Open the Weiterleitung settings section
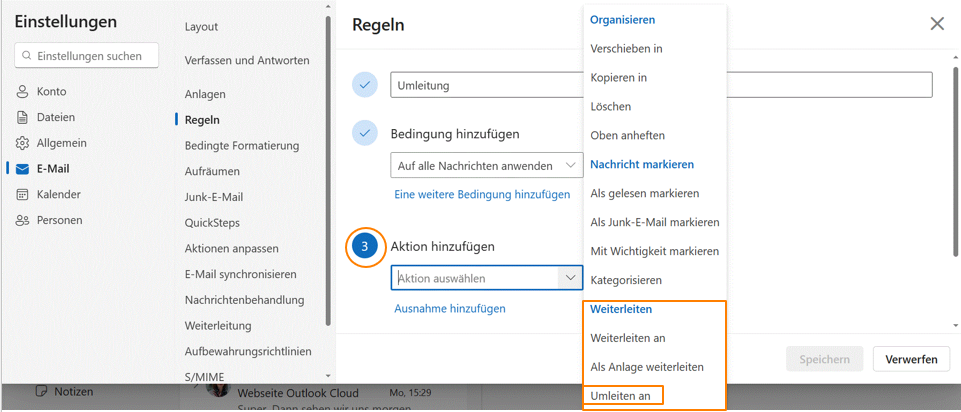 tap(218, 326)
